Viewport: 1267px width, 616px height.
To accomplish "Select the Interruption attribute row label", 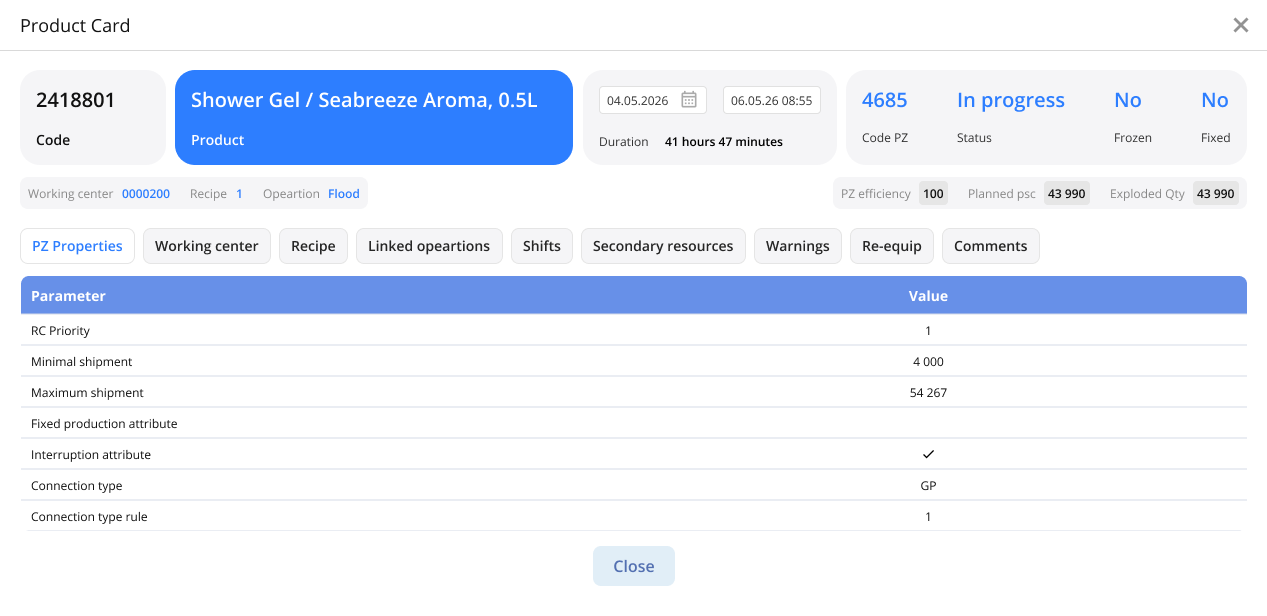I will [x=91, y=455].
